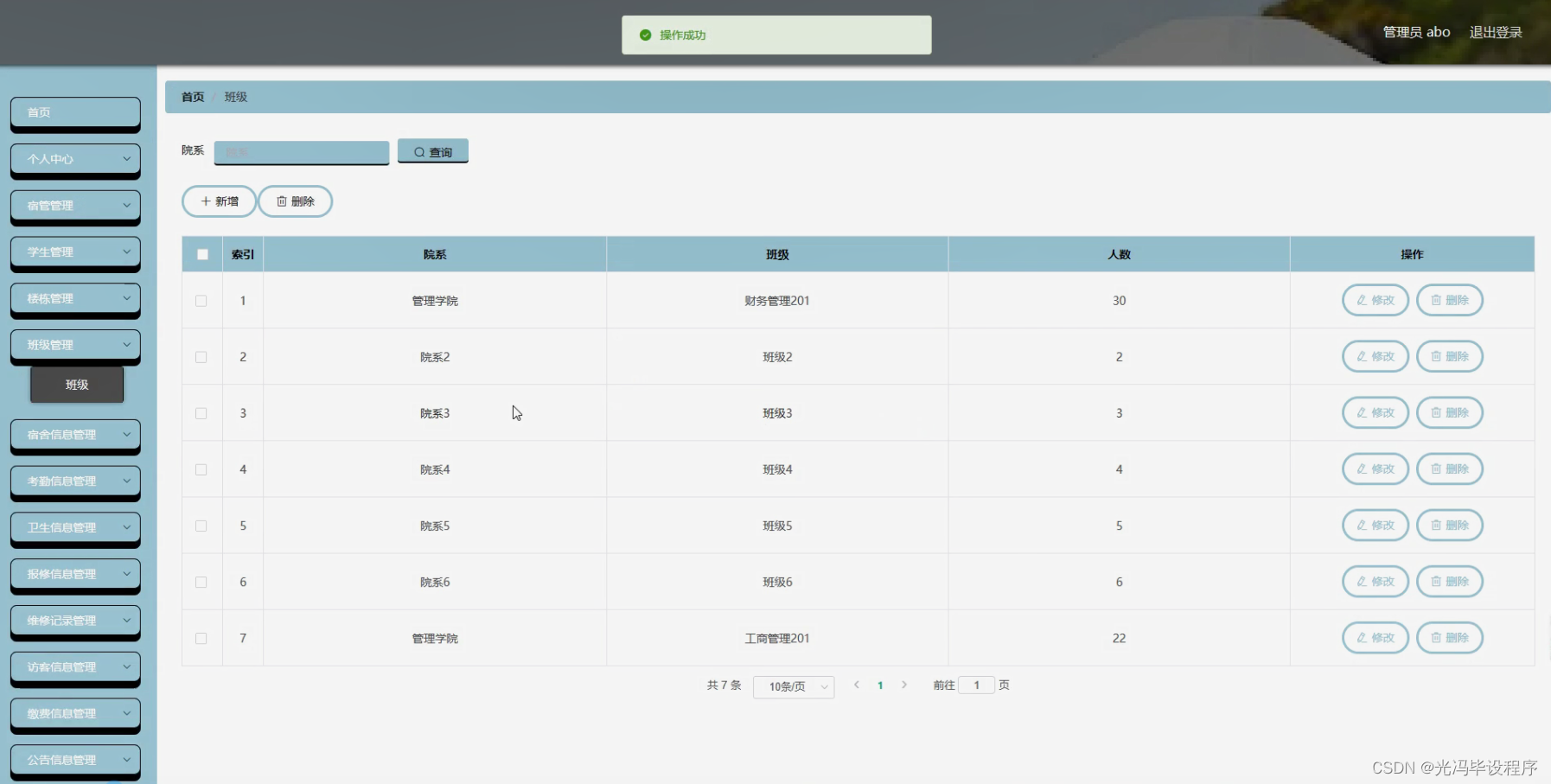The width and height of the screenshot is (1551, 784).
Task: Check the checkbox for row 财务管理201
Action: coord(201,300)
